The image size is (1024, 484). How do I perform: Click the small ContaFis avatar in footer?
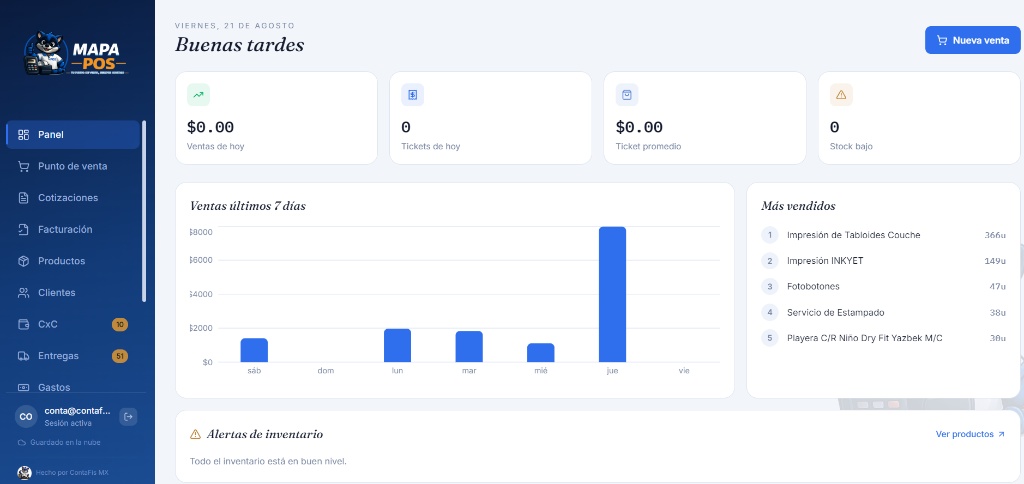[x=24, y=472]
